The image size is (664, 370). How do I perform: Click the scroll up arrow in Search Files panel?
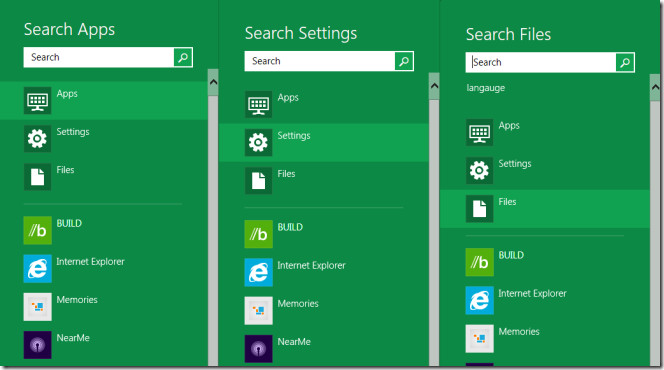pyautogui.click(x=655, y=87)
